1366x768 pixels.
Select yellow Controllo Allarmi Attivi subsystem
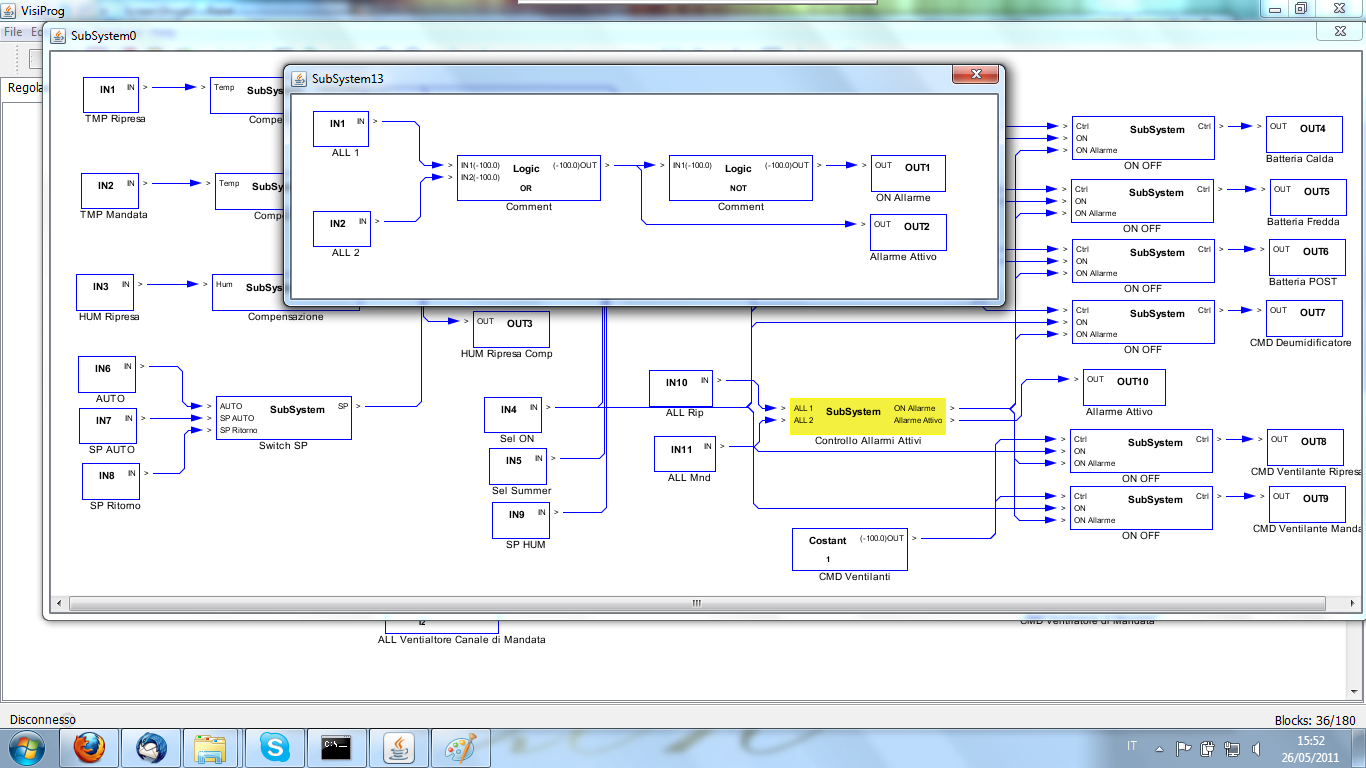(867, 415)
